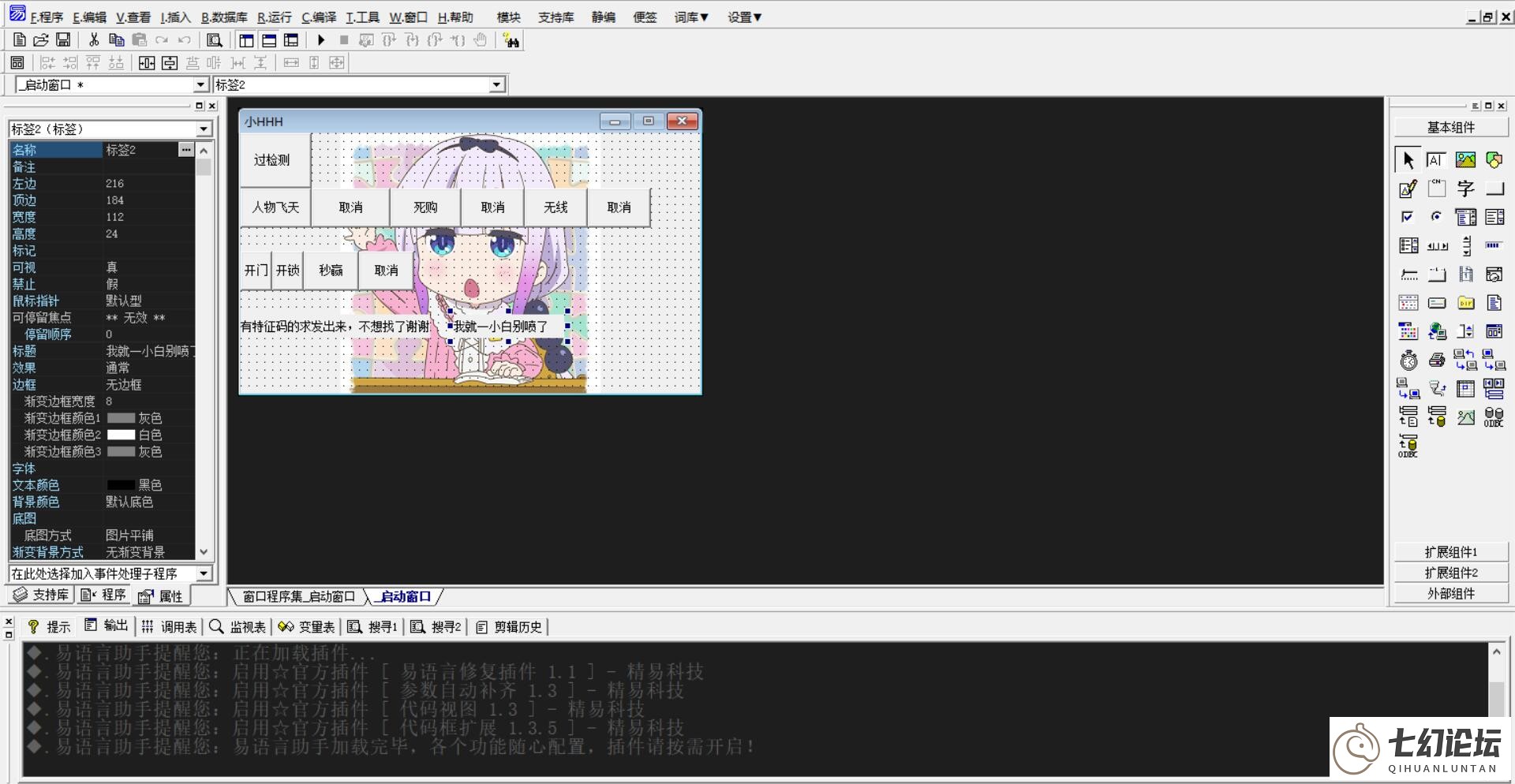1515x784 pixels.
Task: Click the binoculars search icon
Action: coord(511,39)
